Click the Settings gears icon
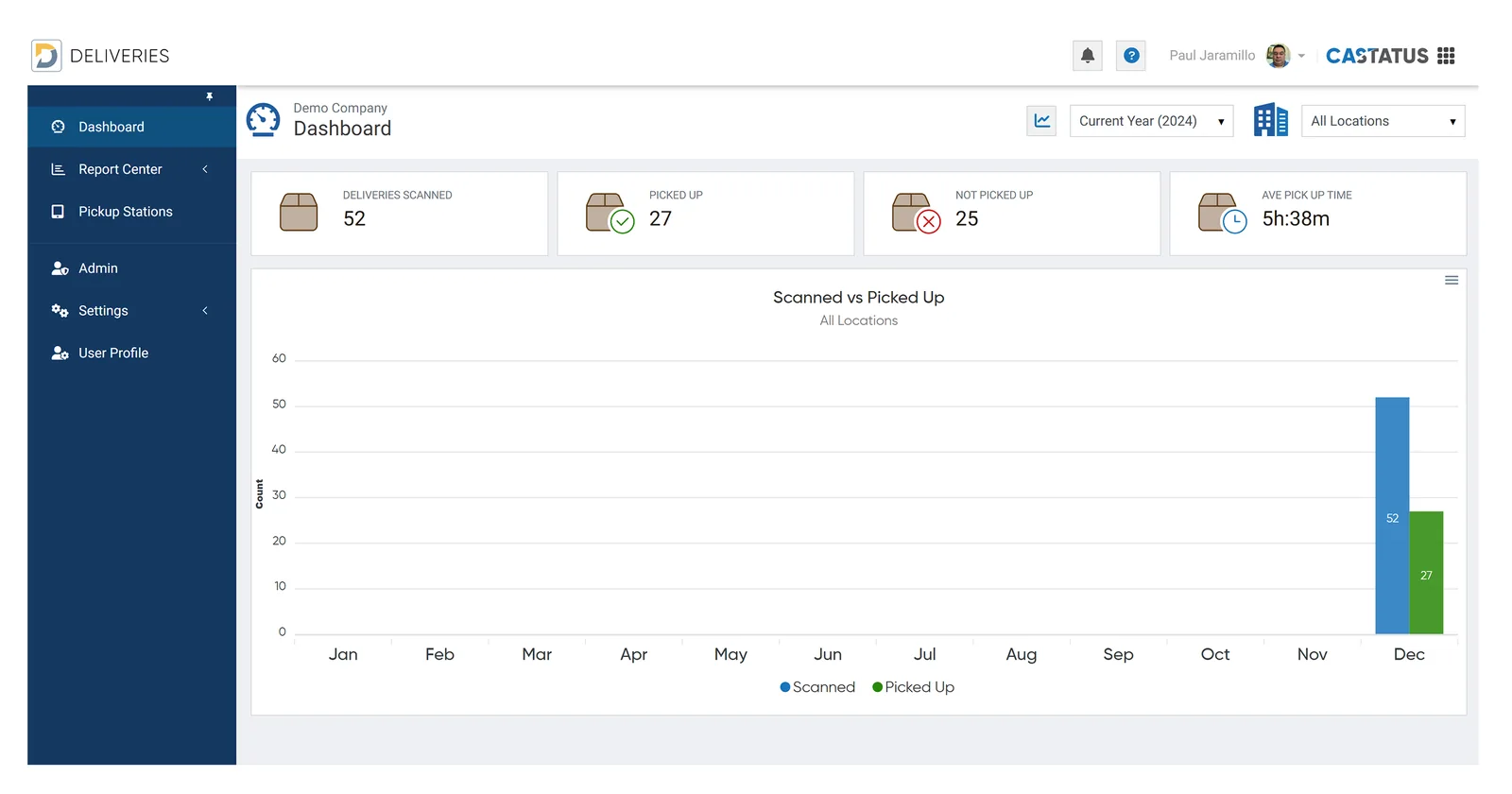The width and height of the screenshot is (1512, 794). coord(60,311)
